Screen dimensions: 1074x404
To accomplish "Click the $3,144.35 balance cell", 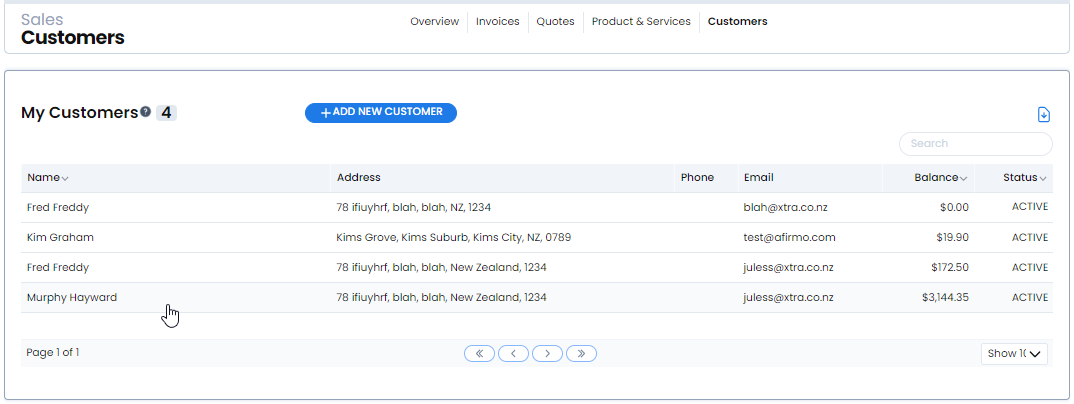I will tap(945, 298).
